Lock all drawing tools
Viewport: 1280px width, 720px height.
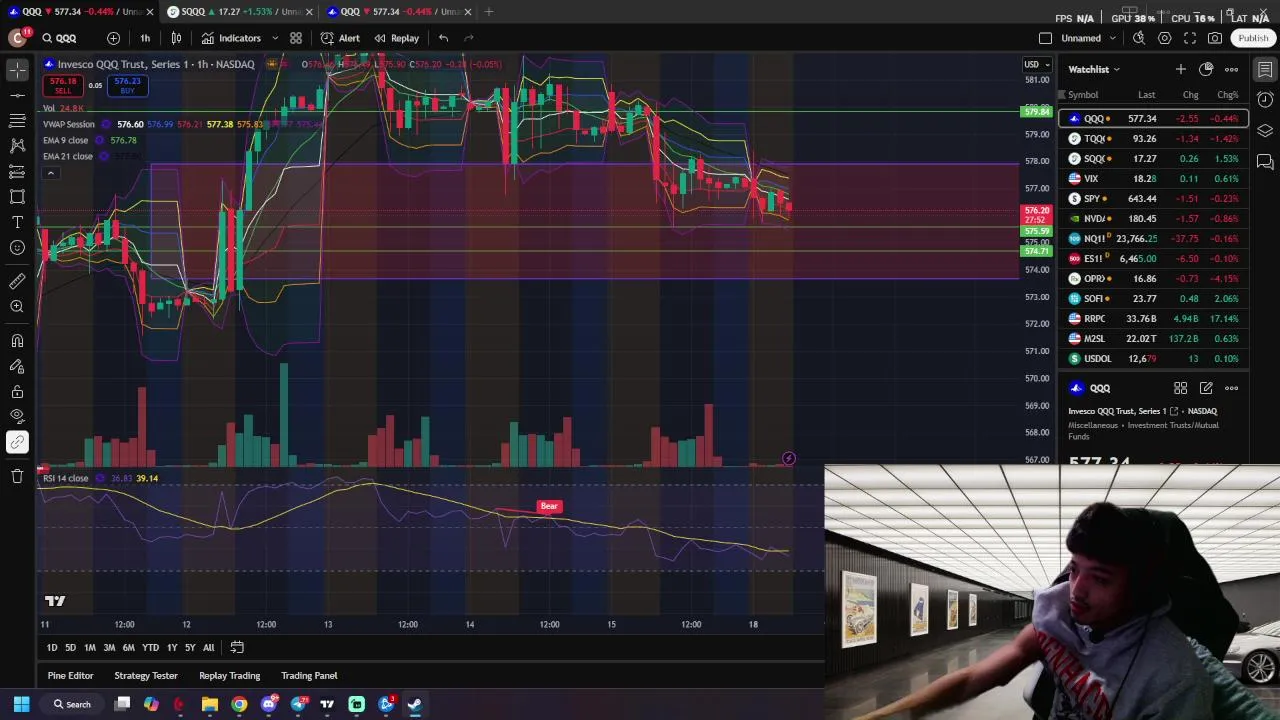[17, 392]
